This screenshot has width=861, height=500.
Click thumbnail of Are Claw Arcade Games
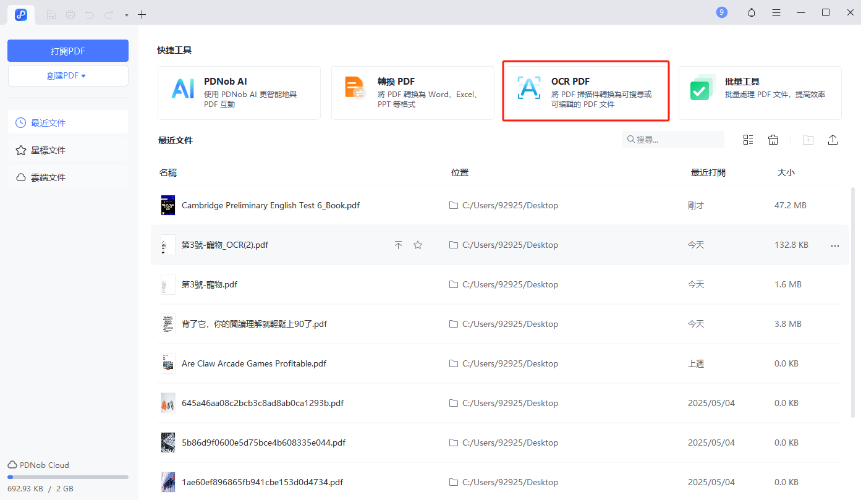[x=168, y=363]
